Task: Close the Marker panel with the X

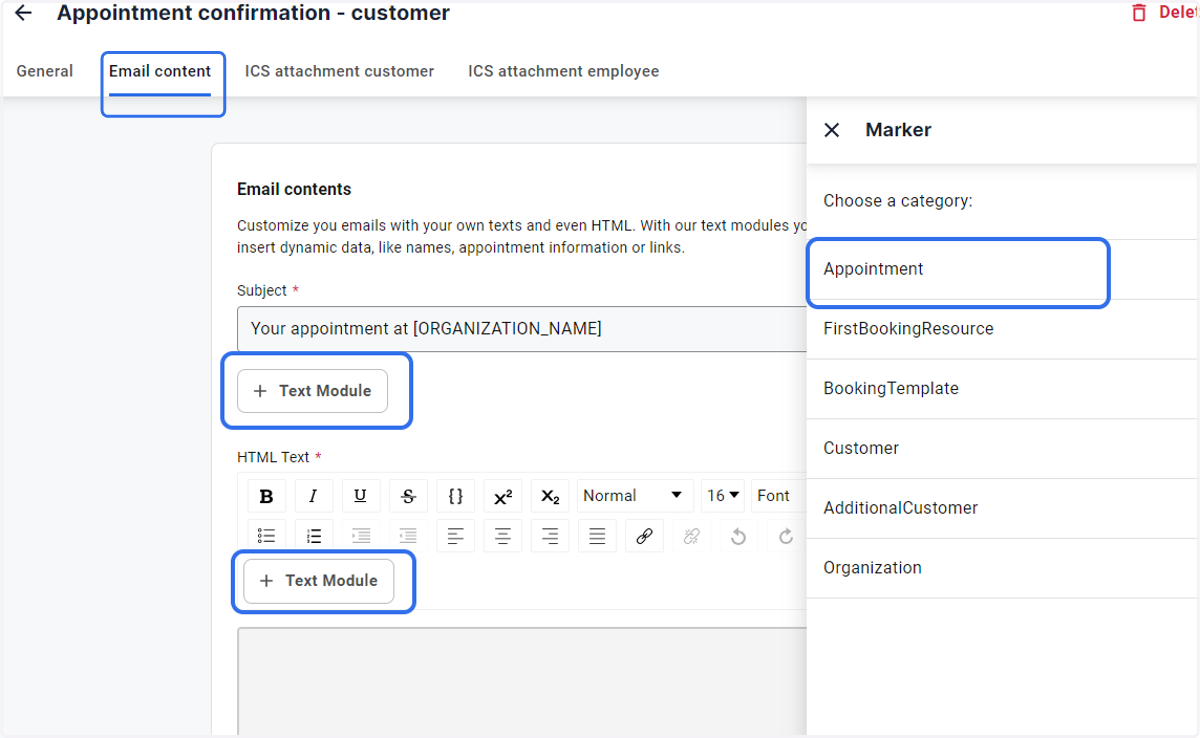Action: click(831, 130)
